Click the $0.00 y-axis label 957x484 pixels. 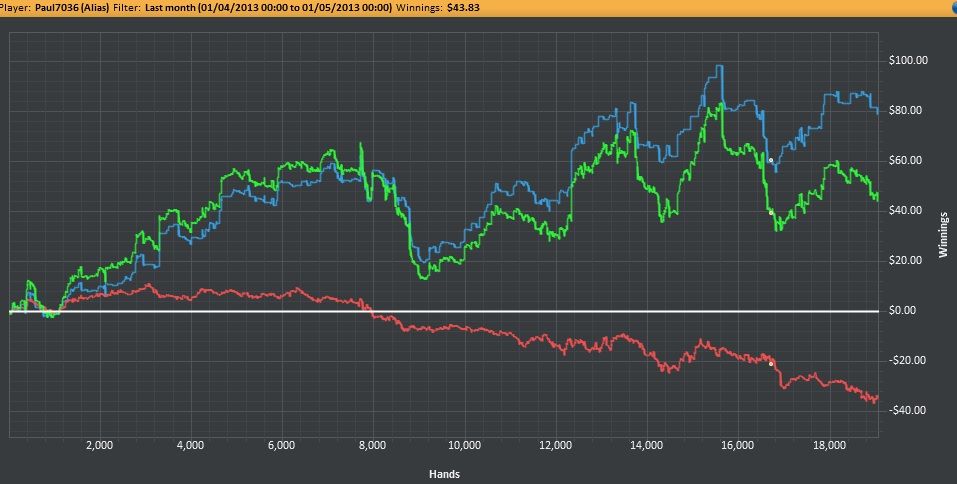pyautogui.click(x=902, y=310)
